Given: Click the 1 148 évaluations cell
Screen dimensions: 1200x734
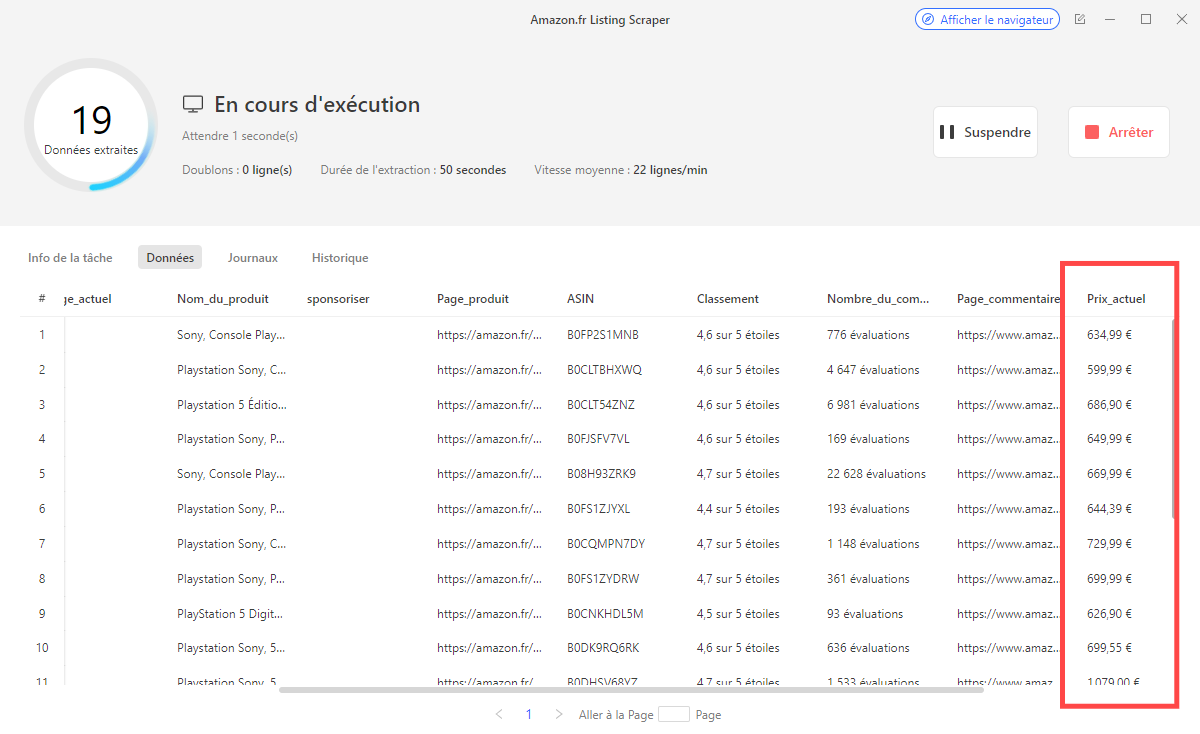Looking at the screenshot, I should click(873, 544).
